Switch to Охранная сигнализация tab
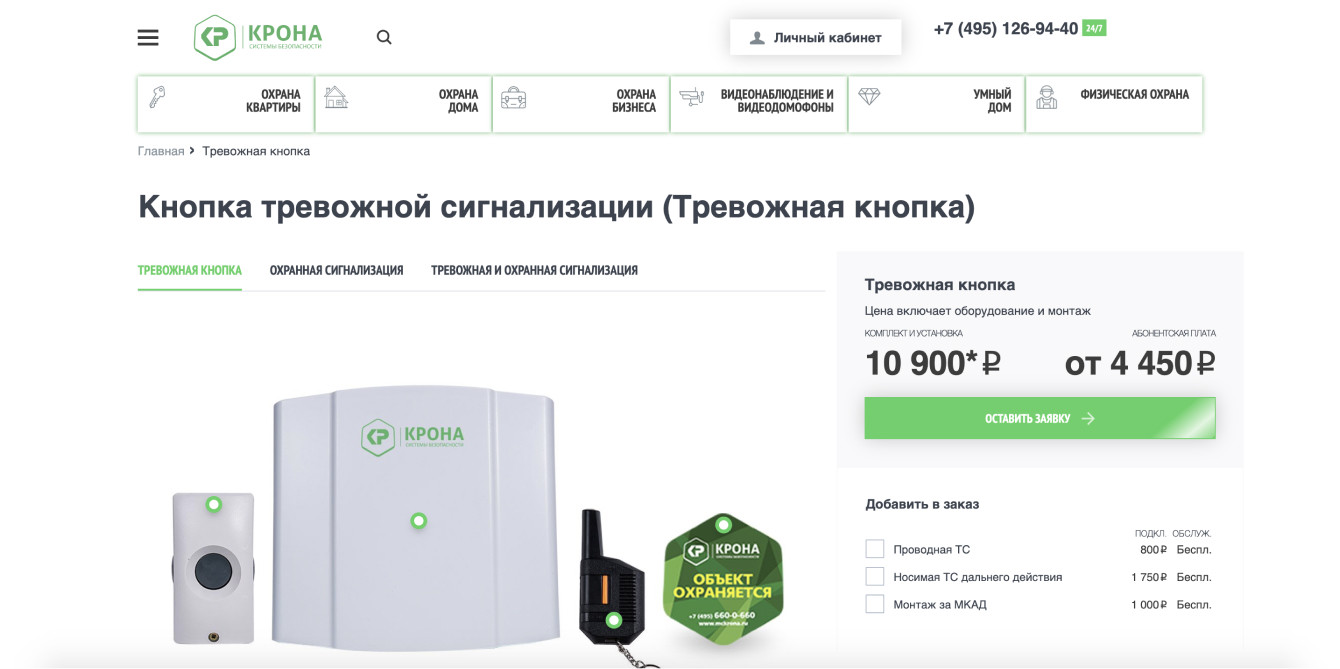Viewport: 1340px width, 669px height. [336, 271]
